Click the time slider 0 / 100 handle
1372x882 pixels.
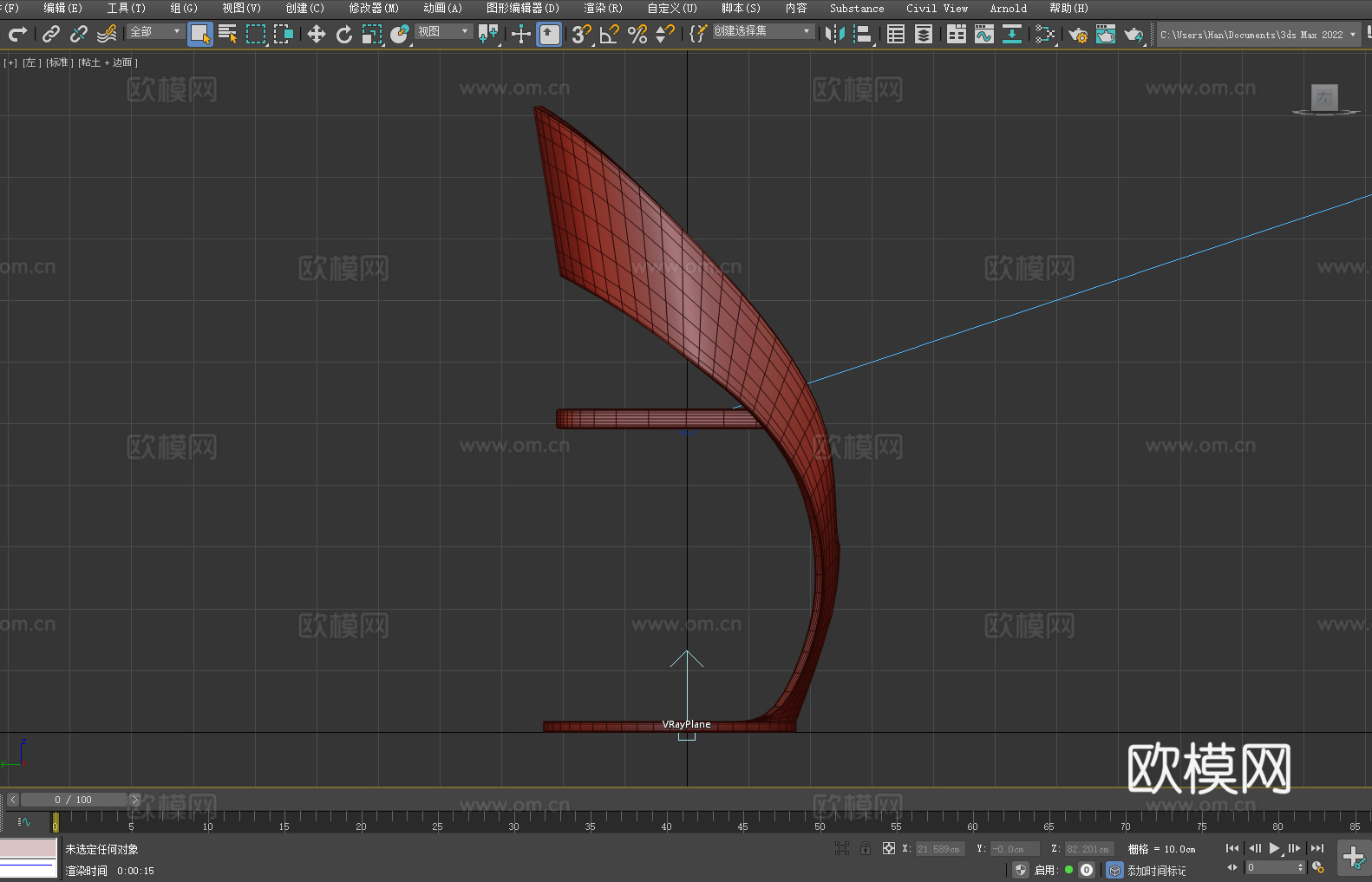[74, 800]
